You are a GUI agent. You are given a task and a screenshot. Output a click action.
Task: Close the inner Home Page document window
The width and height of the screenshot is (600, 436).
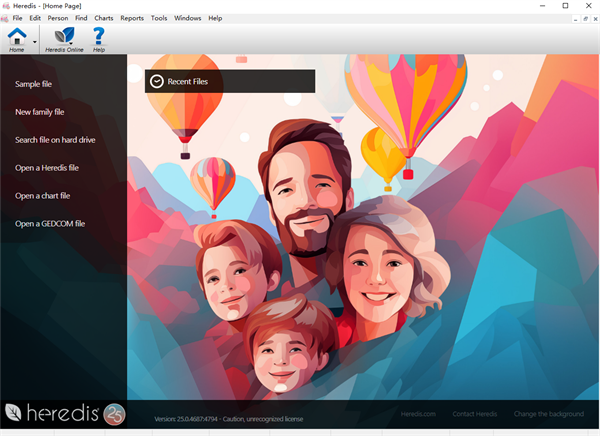[595, 19]
